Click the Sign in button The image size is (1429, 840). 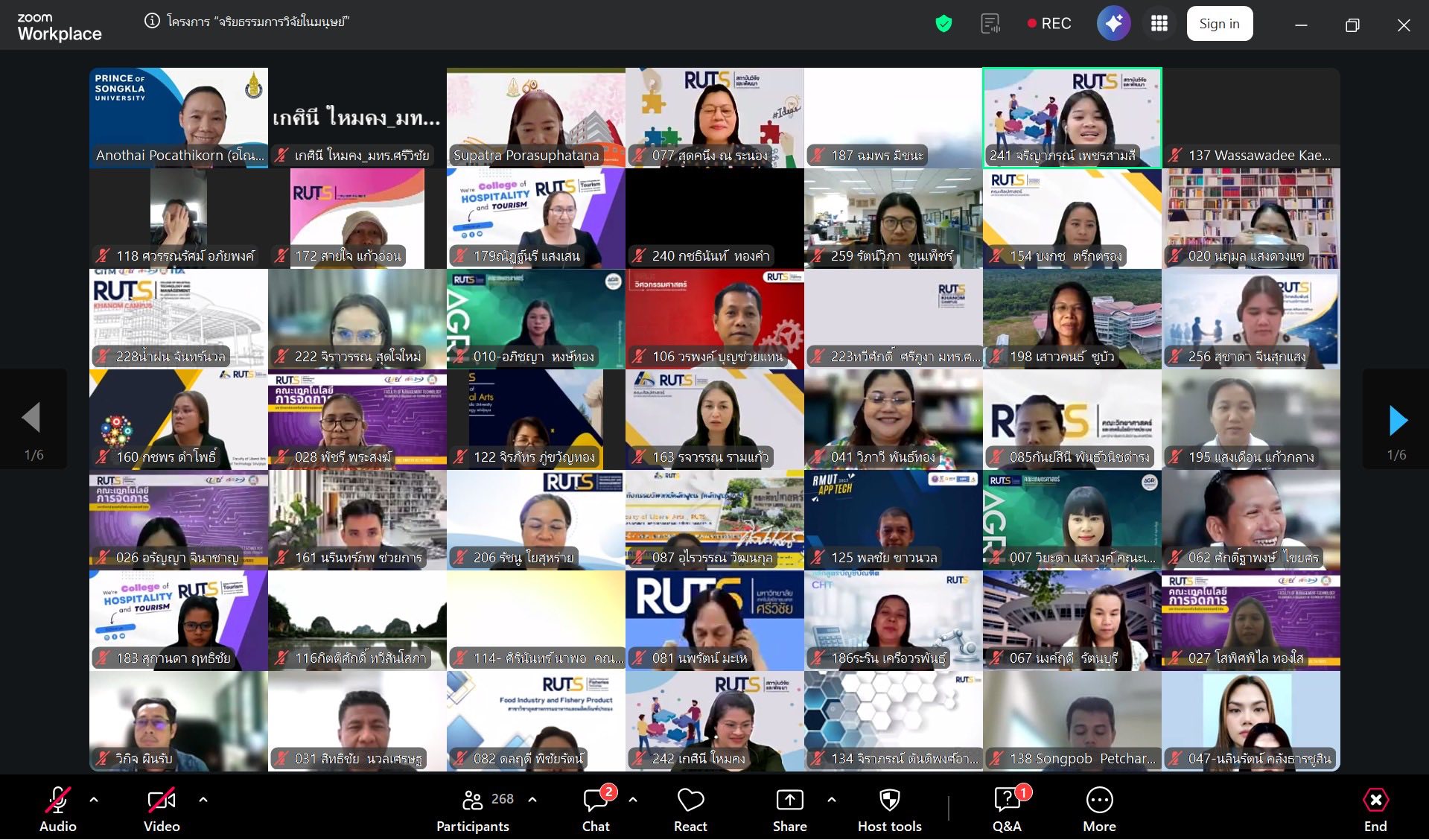(1219, 24)
